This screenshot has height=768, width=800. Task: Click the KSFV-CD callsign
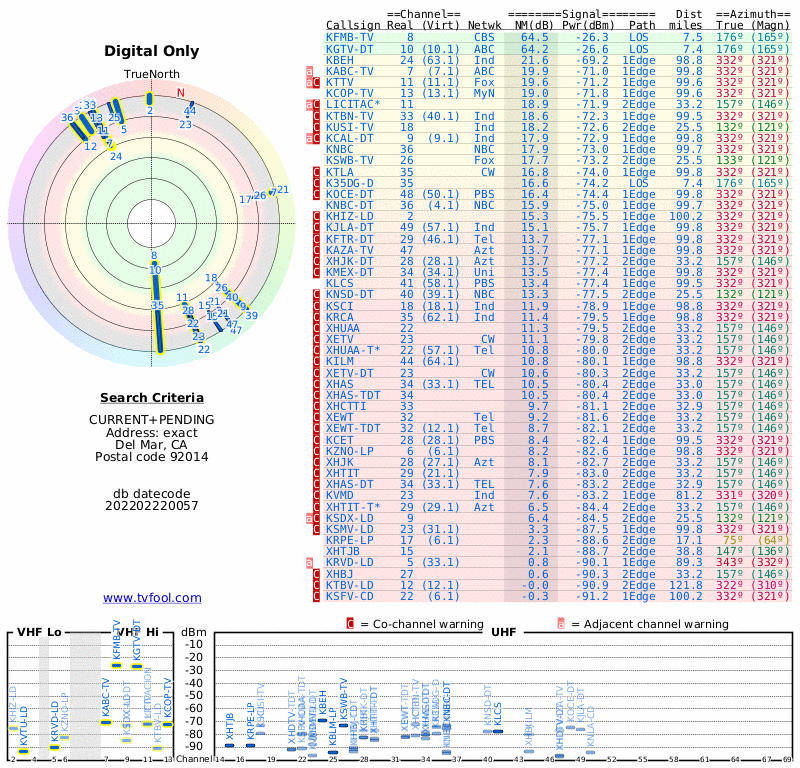tap(350, 596)
